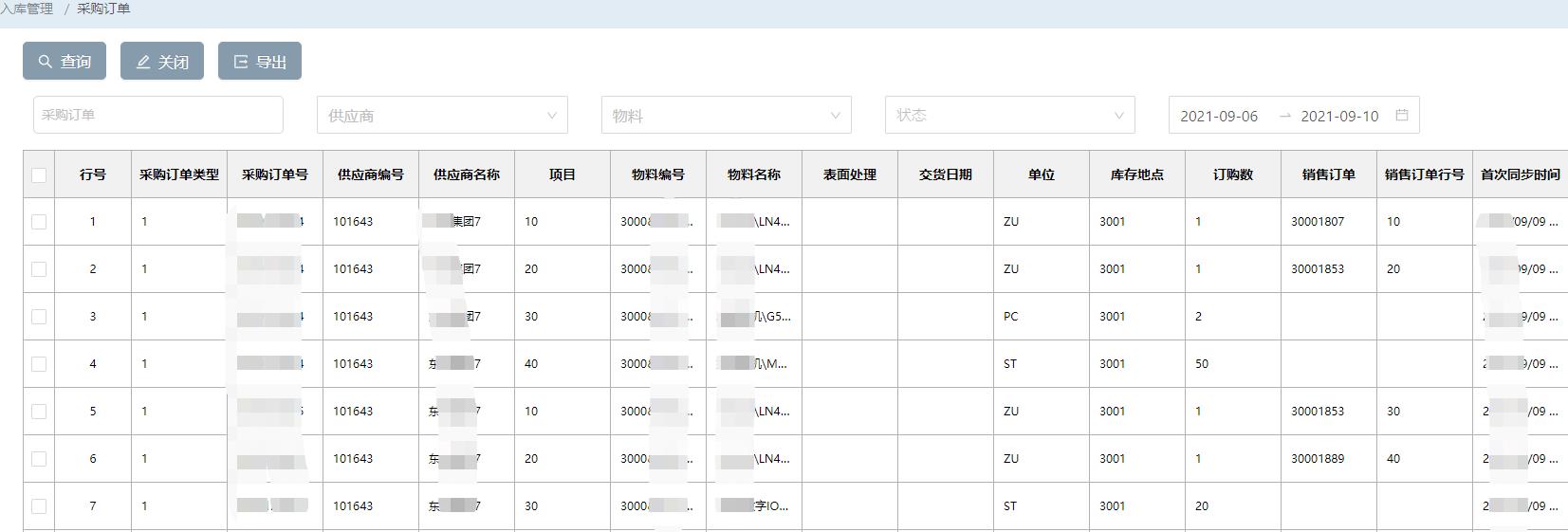Toggle the select-all header checkbox
Screen dimensions: 1568x532
coord(39,174)
